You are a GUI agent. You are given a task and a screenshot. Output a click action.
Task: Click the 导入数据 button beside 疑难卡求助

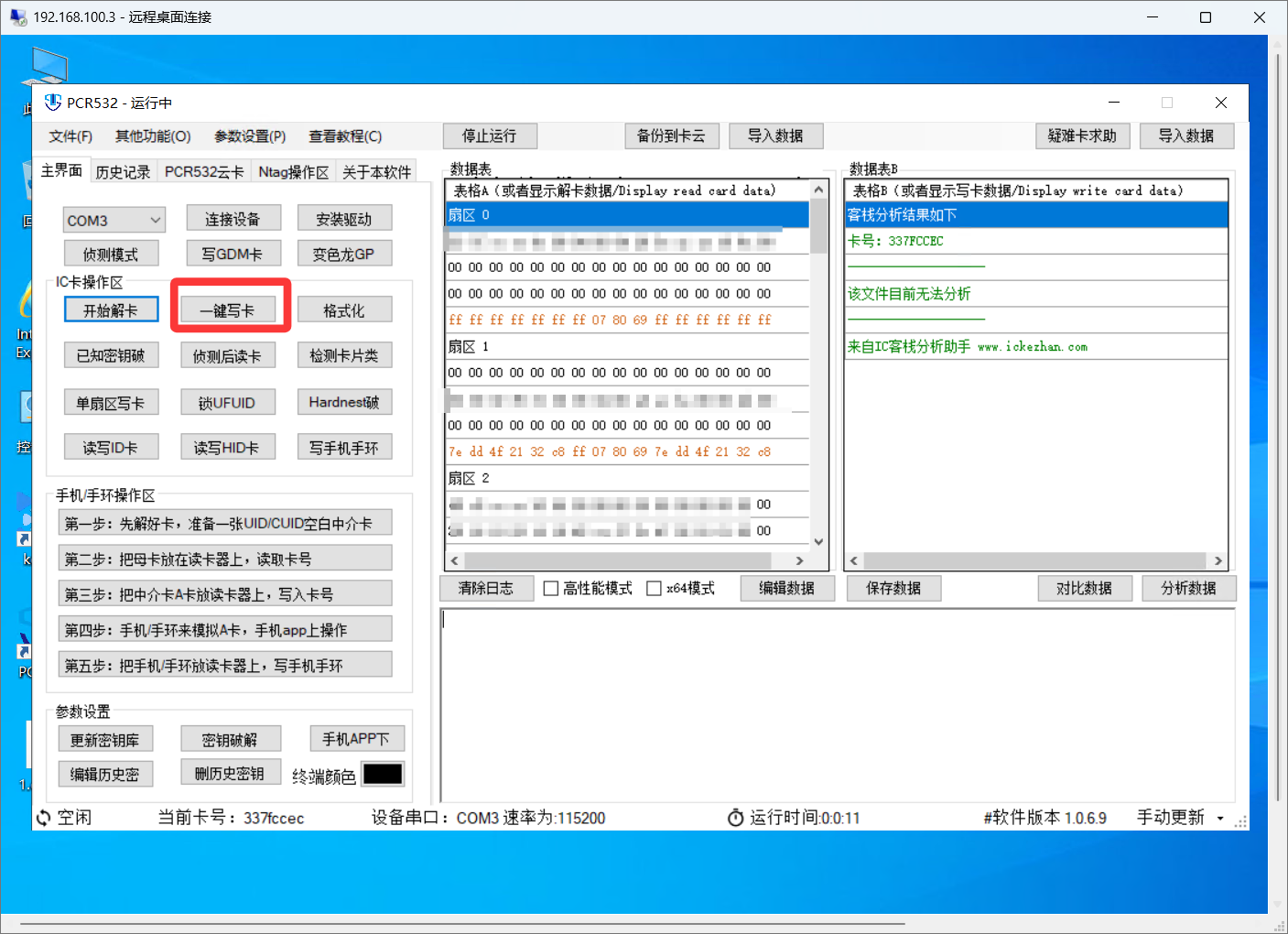pyautogui.click(x=1187, y=136)
